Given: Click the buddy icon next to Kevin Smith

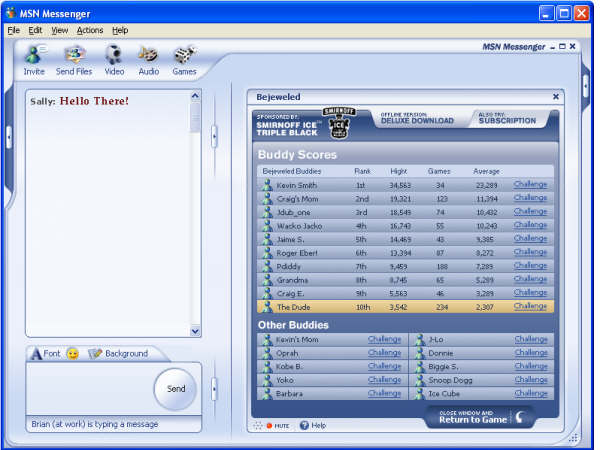Looking at the screenshot, I should click(x=267, y=185).
